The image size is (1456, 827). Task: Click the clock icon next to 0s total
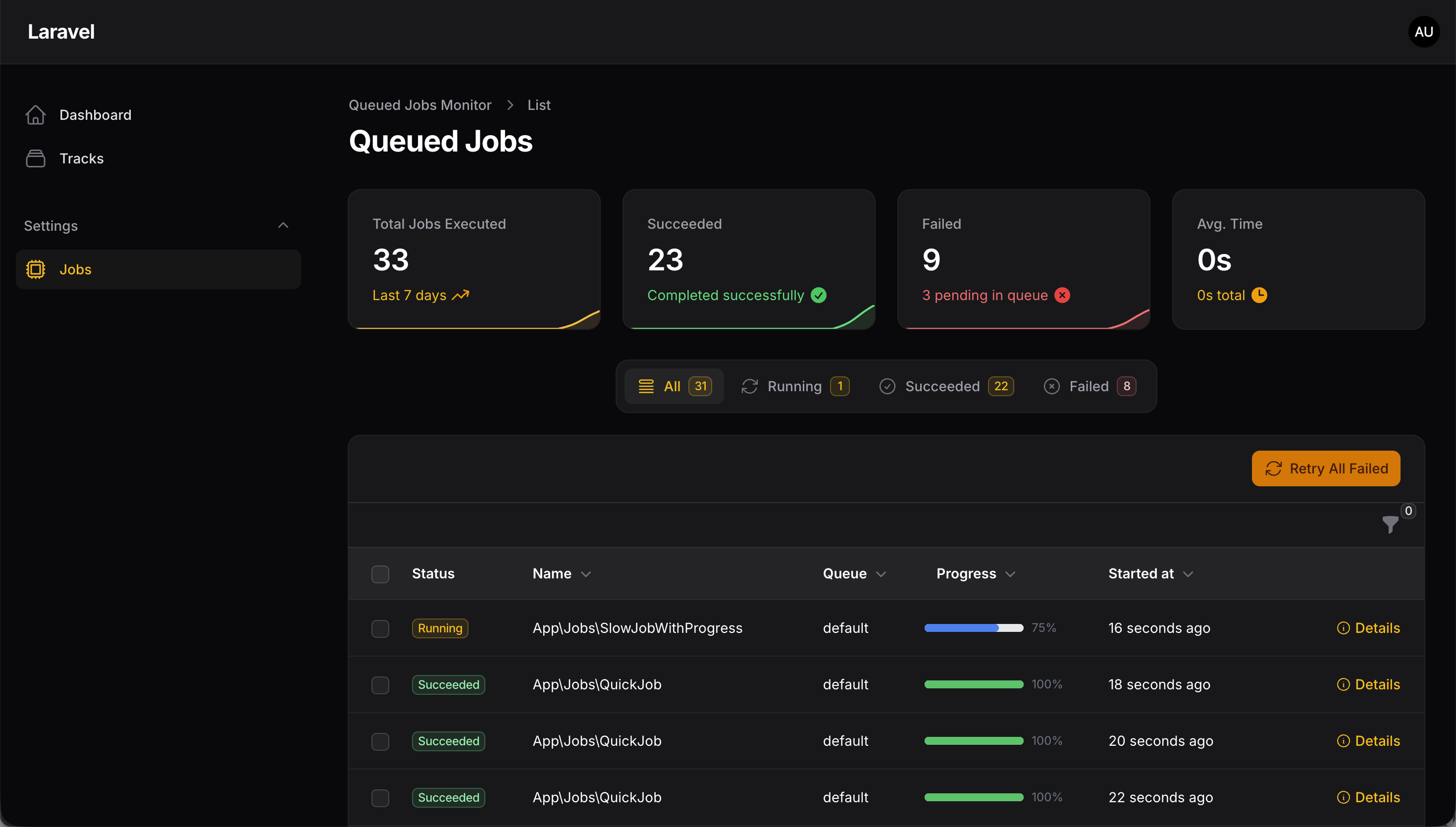click(1259, 295)
